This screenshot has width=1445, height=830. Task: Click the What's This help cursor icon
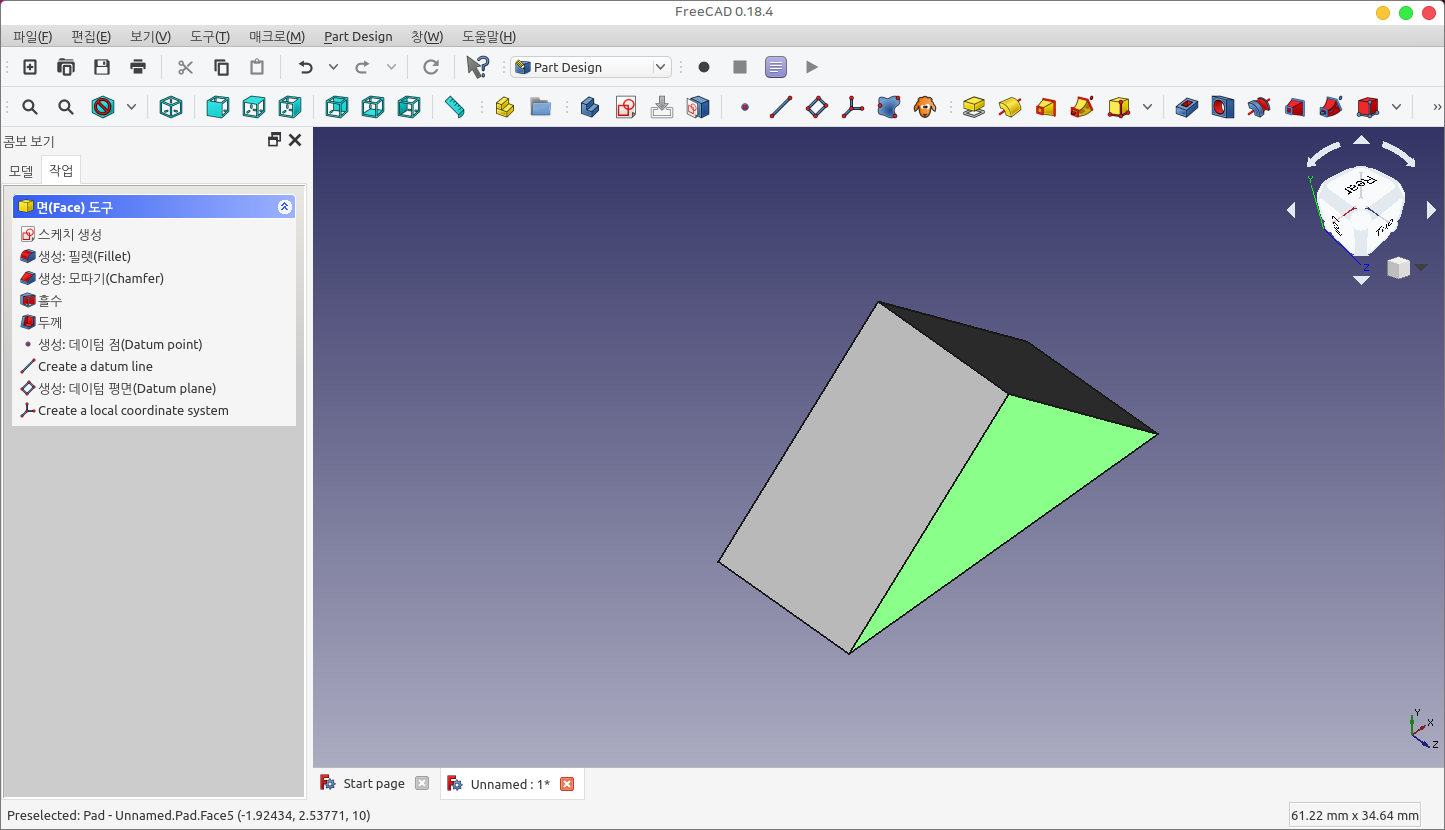(x=477, y=67)
